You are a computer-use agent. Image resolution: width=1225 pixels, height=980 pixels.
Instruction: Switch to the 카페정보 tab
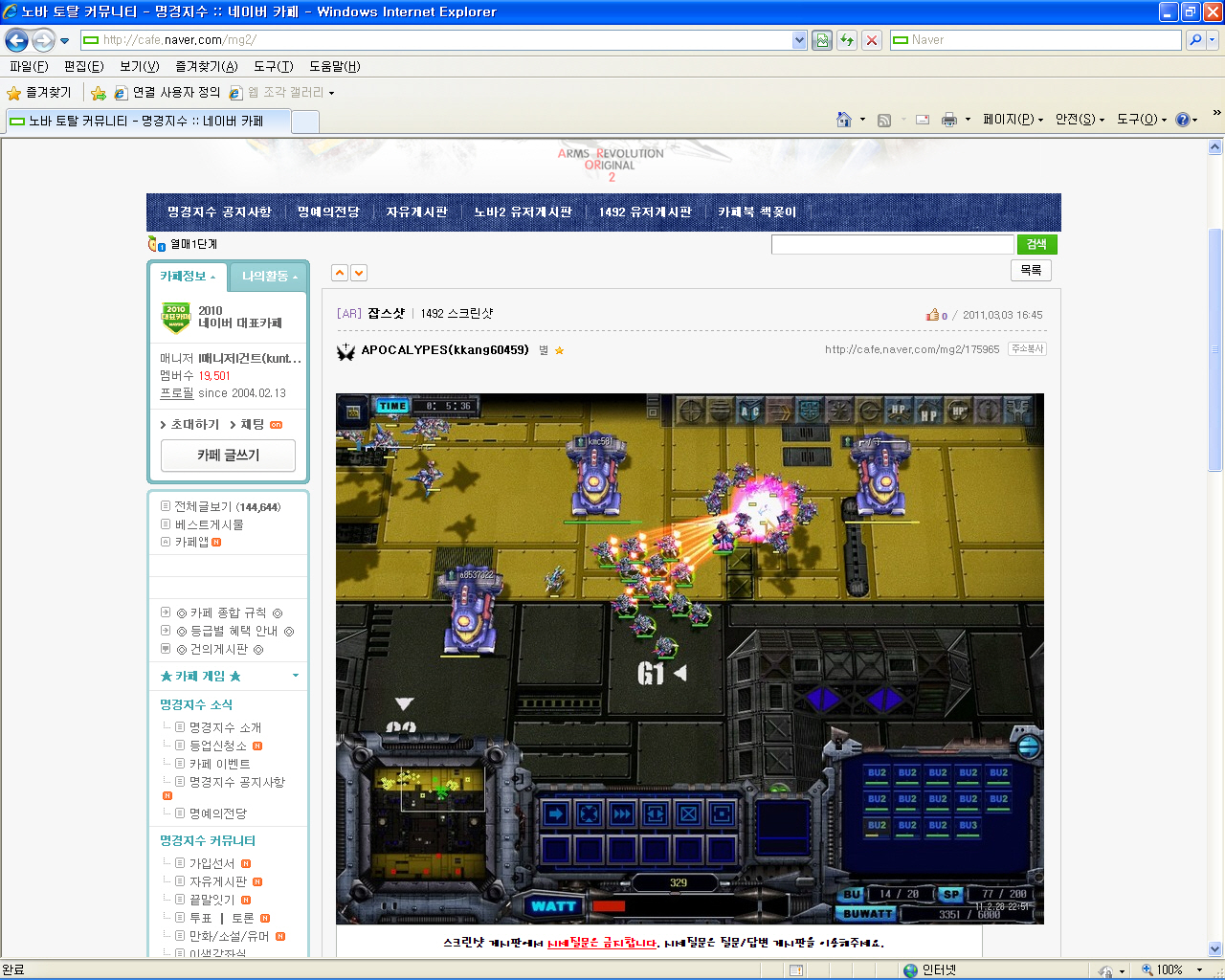click(189, 276)
